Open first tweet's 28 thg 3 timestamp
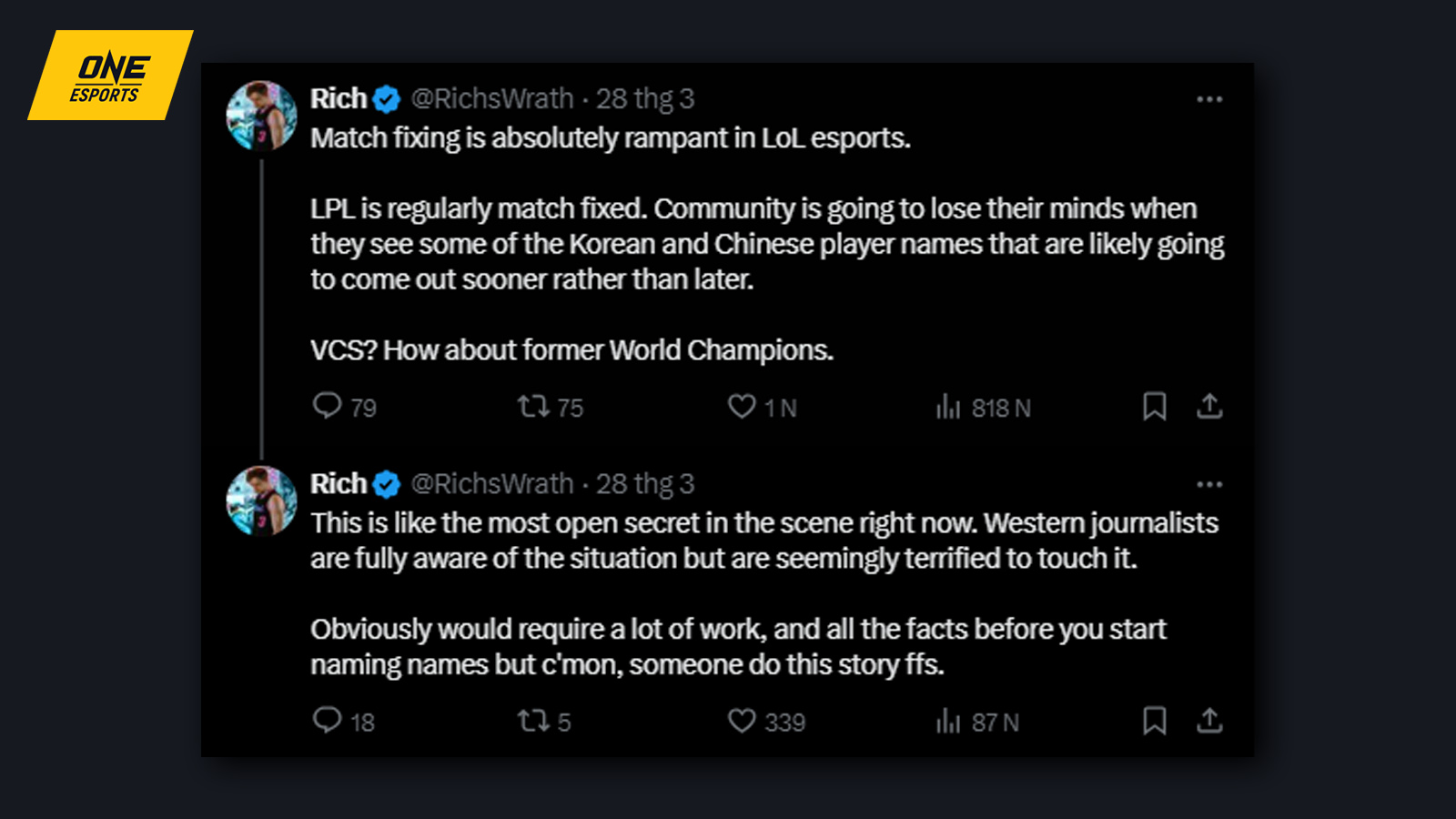Image resolution: width=1456 pixels, height=819 pixels. [x=644, y=98]
